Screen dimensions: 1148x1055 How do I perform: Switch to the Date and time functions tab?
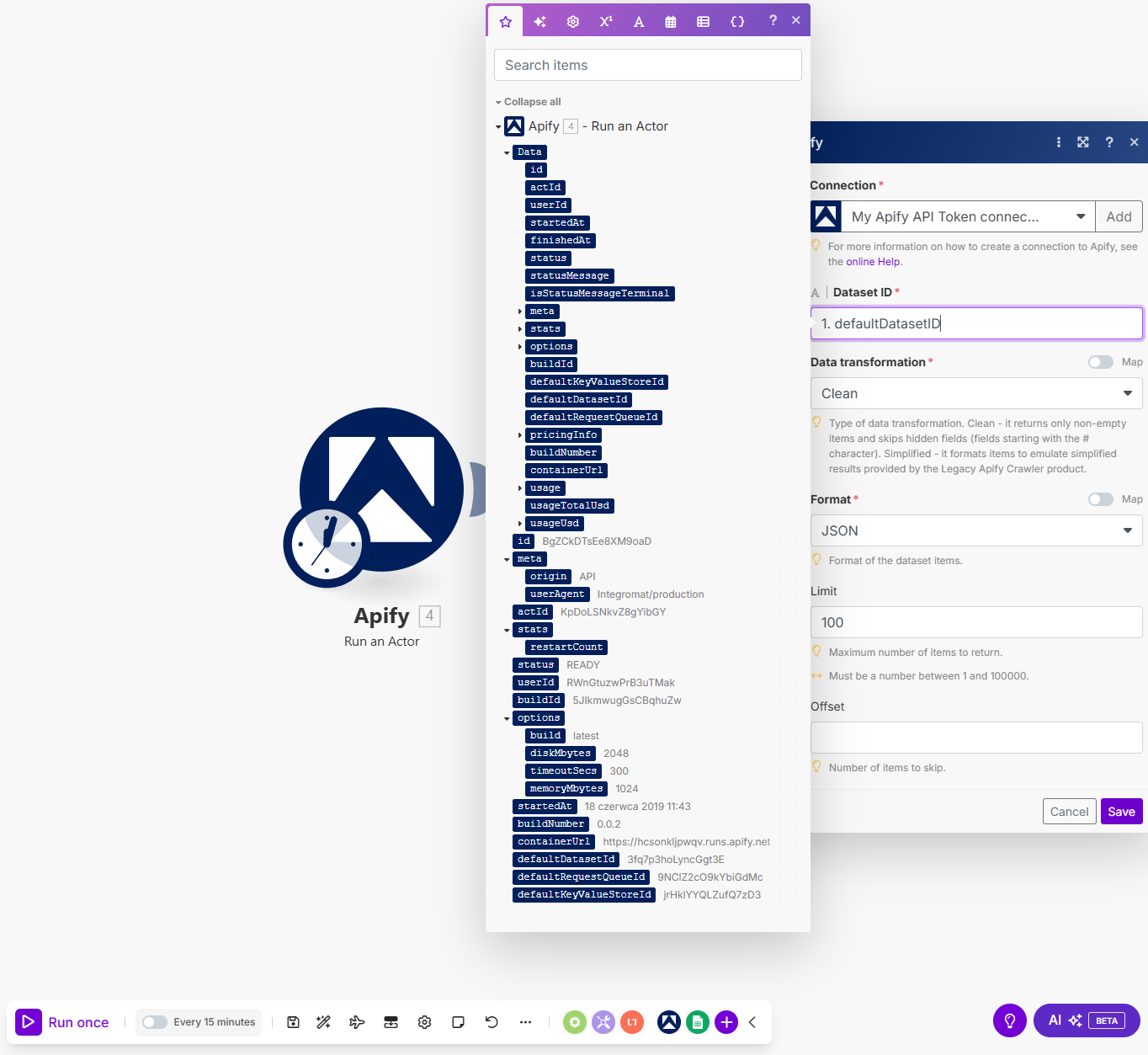(x=671, y=22)
